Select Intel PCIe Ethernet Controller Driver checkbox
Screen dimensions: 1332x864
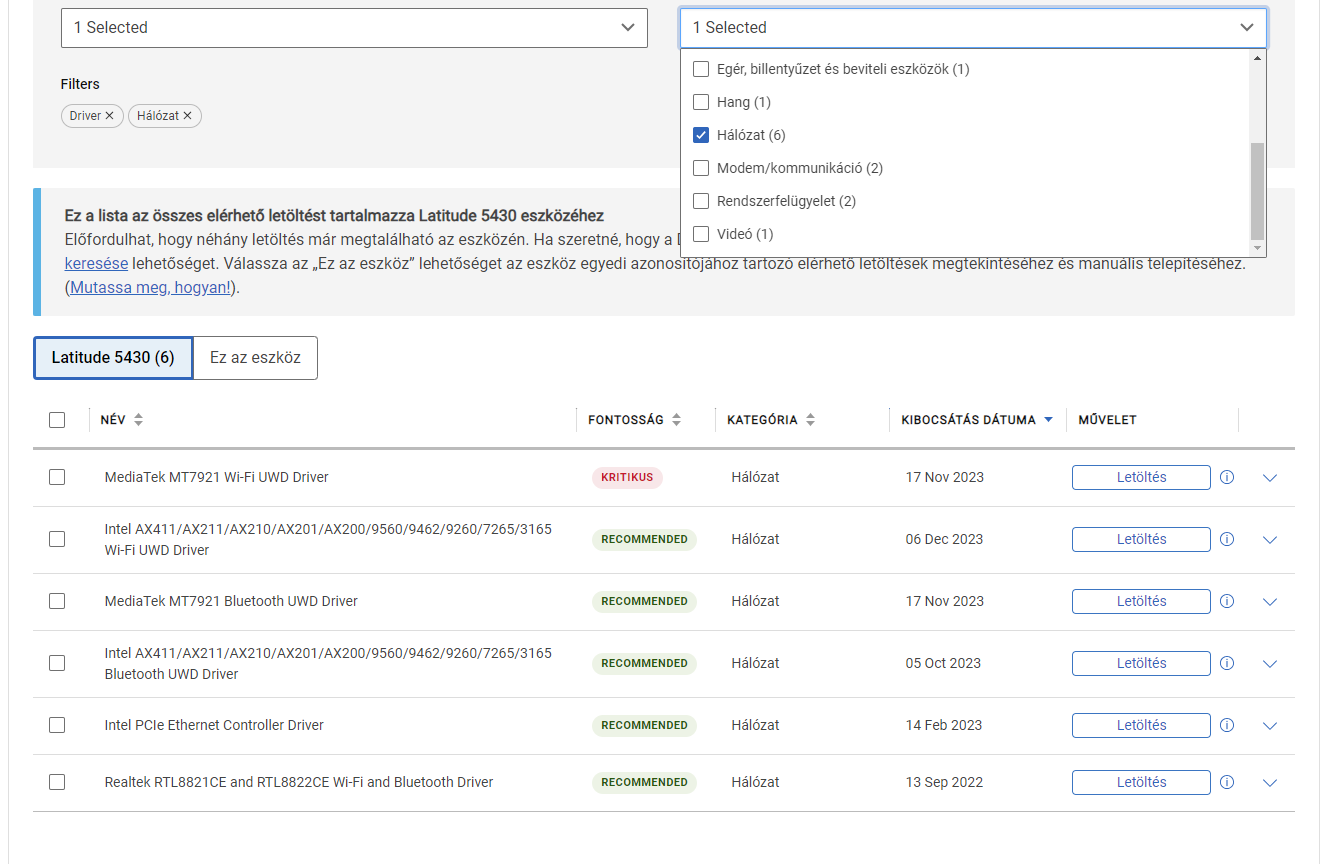tap(57, 725)
